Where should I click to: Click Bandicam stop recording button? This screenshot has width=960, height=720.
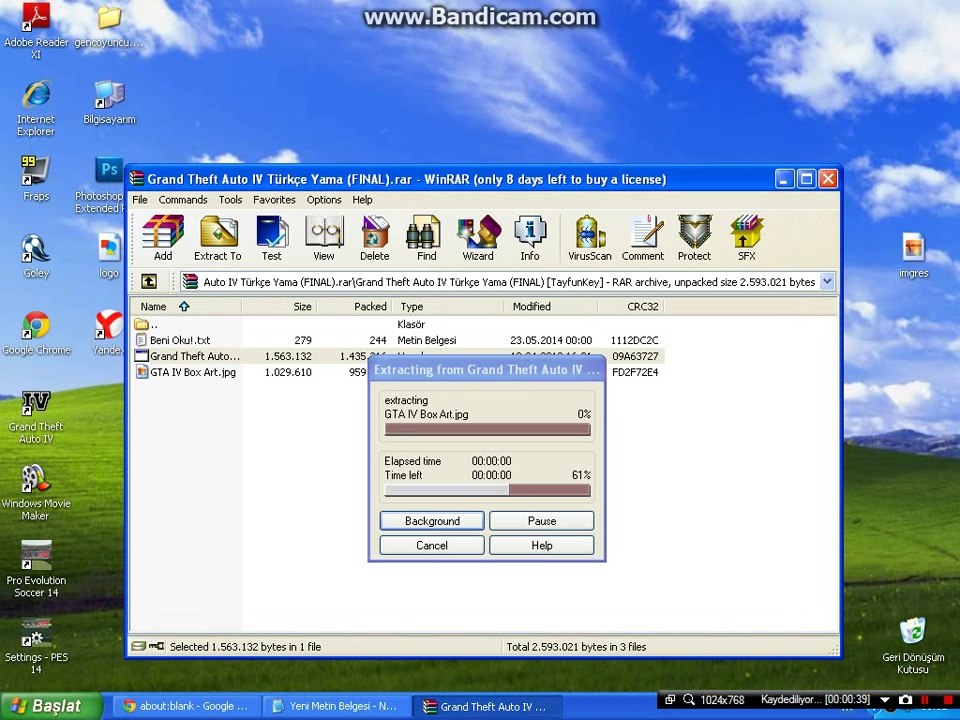[948, 699]
